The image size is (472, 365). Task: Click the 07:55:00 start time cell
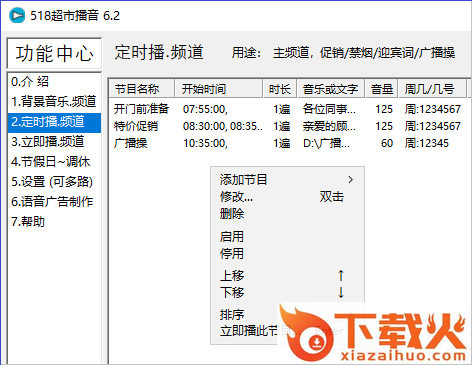tap(205, 109)
